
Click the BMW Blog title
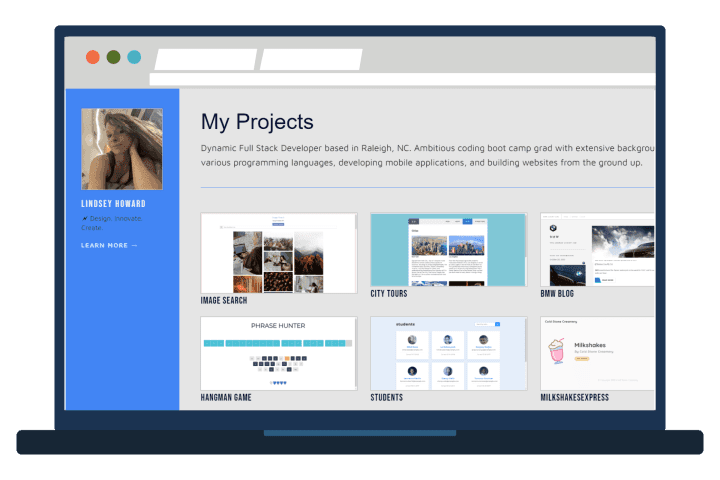click(557, 294)
